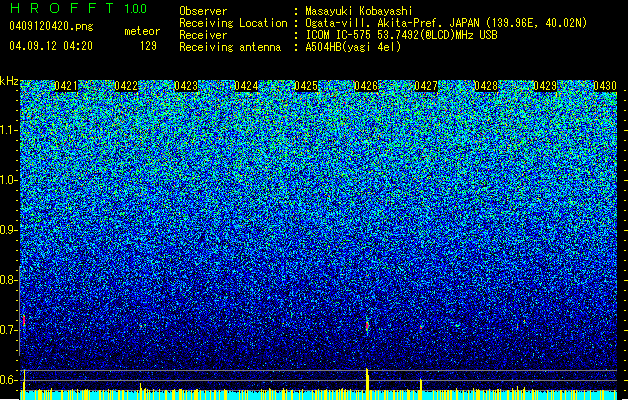The height and width of the screenshot is (400, 629).
Task: Click the 0422 time marker
Action: point(126,86)
